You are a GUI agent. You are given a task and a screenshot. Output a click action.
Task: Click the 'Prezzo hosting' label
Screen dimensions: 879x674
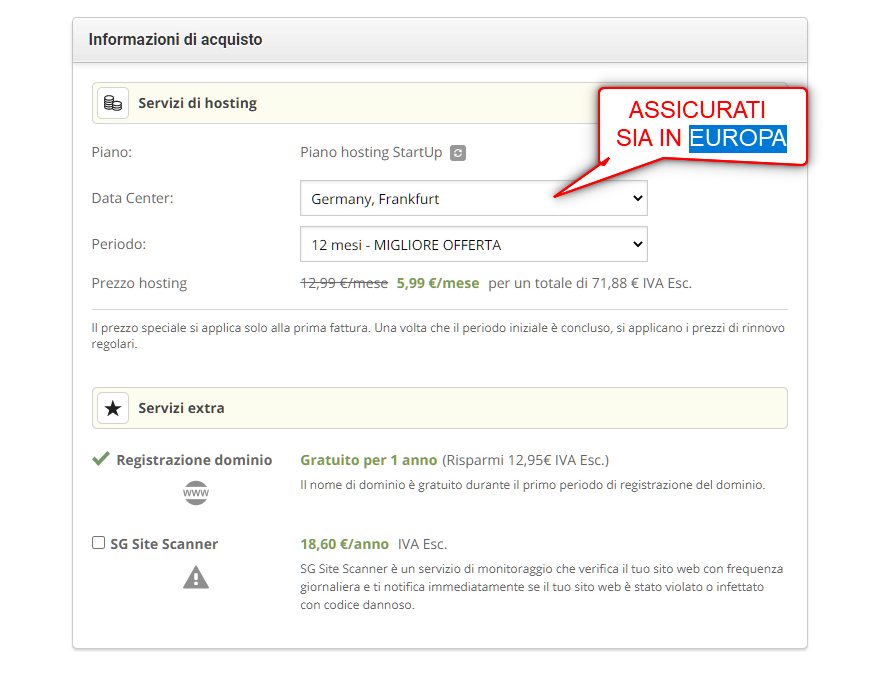(x=139, y=283)
